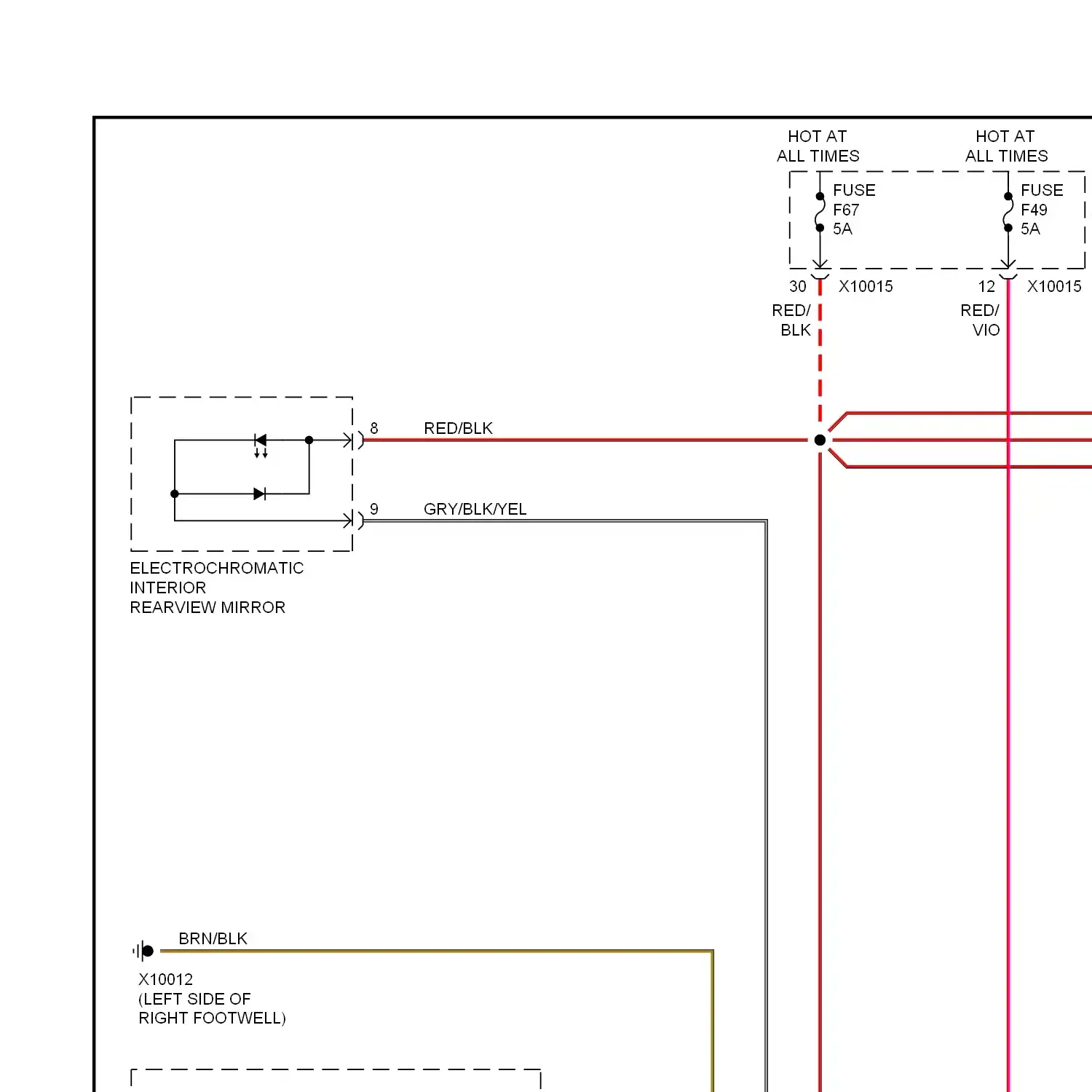Click the LEFT SIDE OF RIGHT FOOTWELL text
The height and width of the screenshot is (1092, 1092).
[213, 1008]
